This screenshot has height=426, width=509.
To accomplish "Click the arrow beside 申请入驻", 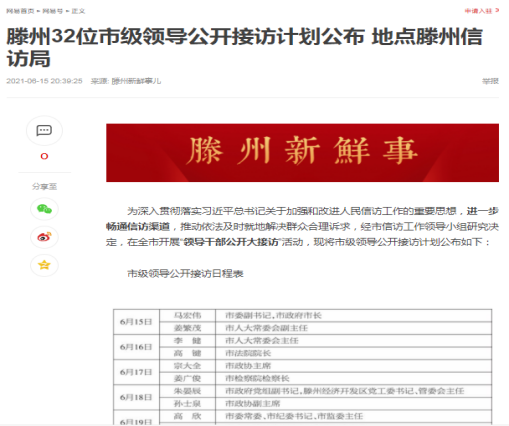I will click(497, 11).
